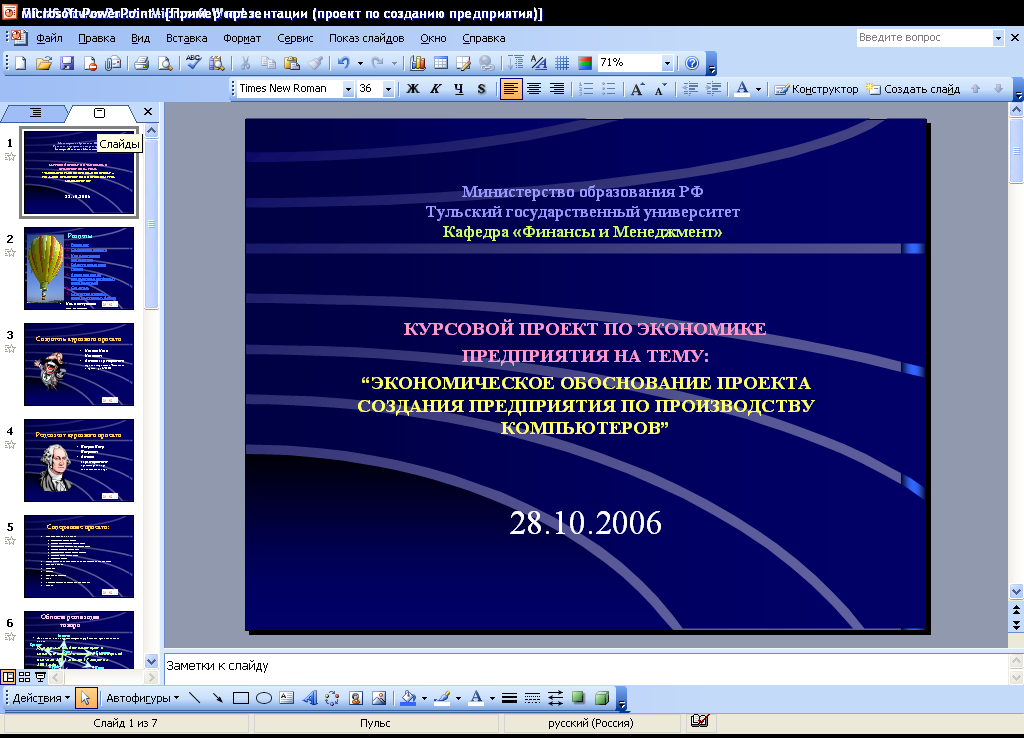Run the ABC spelling check
The width and height of the screenshot is (1024, 738).
click(x=193, y=63)
